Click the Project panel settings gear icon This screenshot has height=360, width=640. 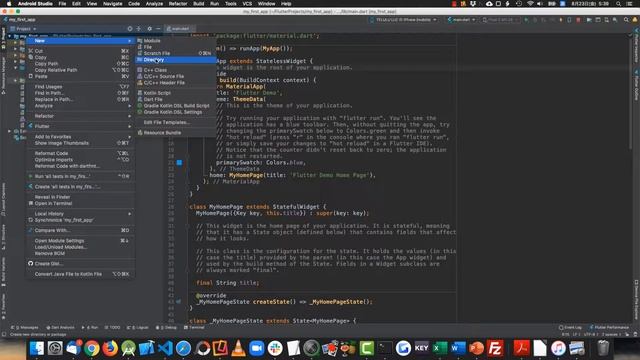(149, 29)
